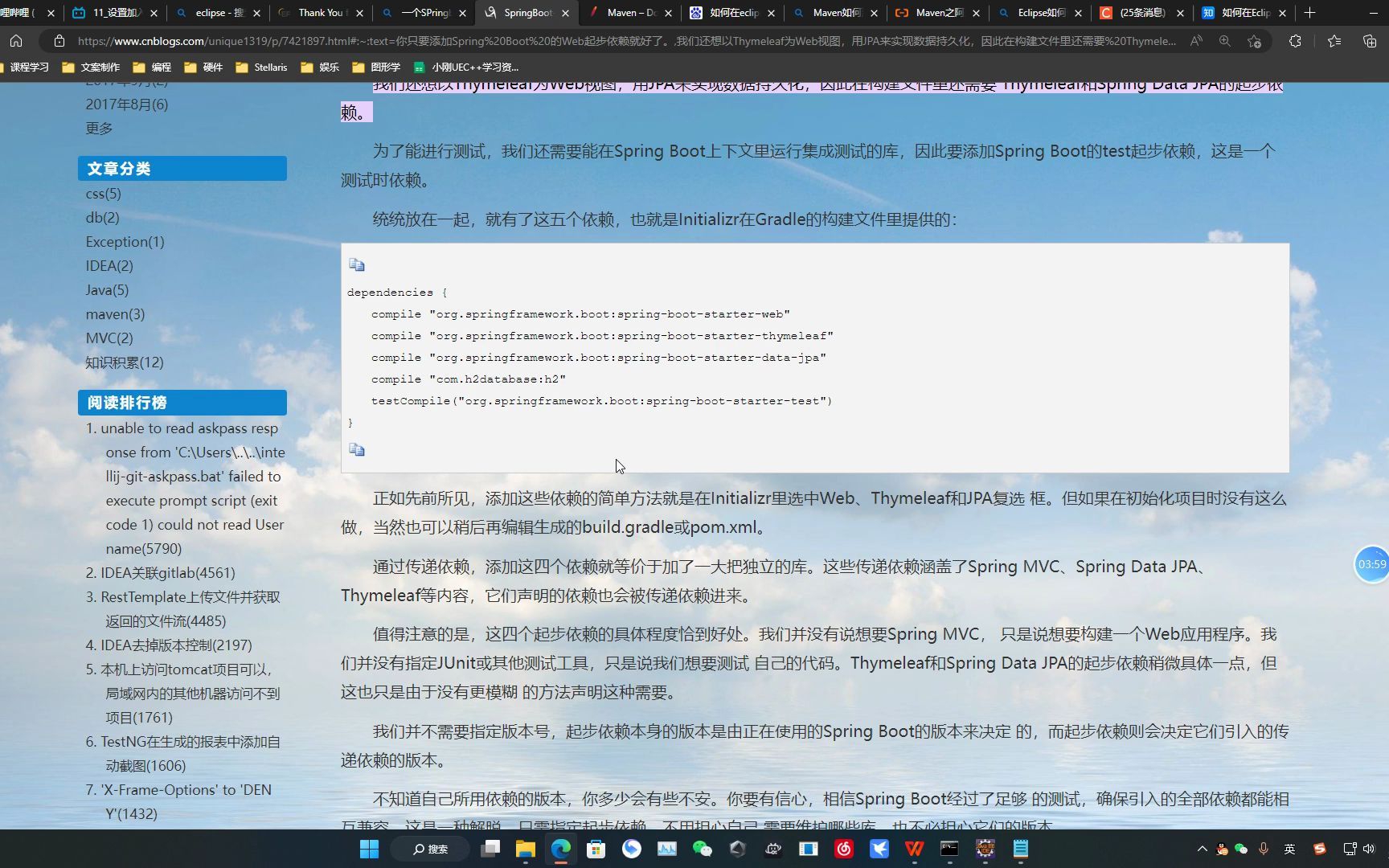1389x868 pixels.
Task: Open Exception(1) category link
Action: [x=125, y=242]
